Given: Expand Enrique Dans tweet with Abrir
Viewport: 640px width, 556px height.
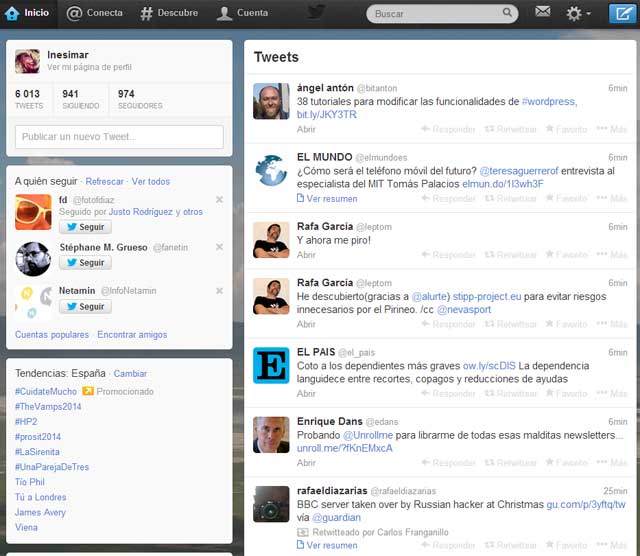Looking at the screenshot, I should click(x=306, y=463).
